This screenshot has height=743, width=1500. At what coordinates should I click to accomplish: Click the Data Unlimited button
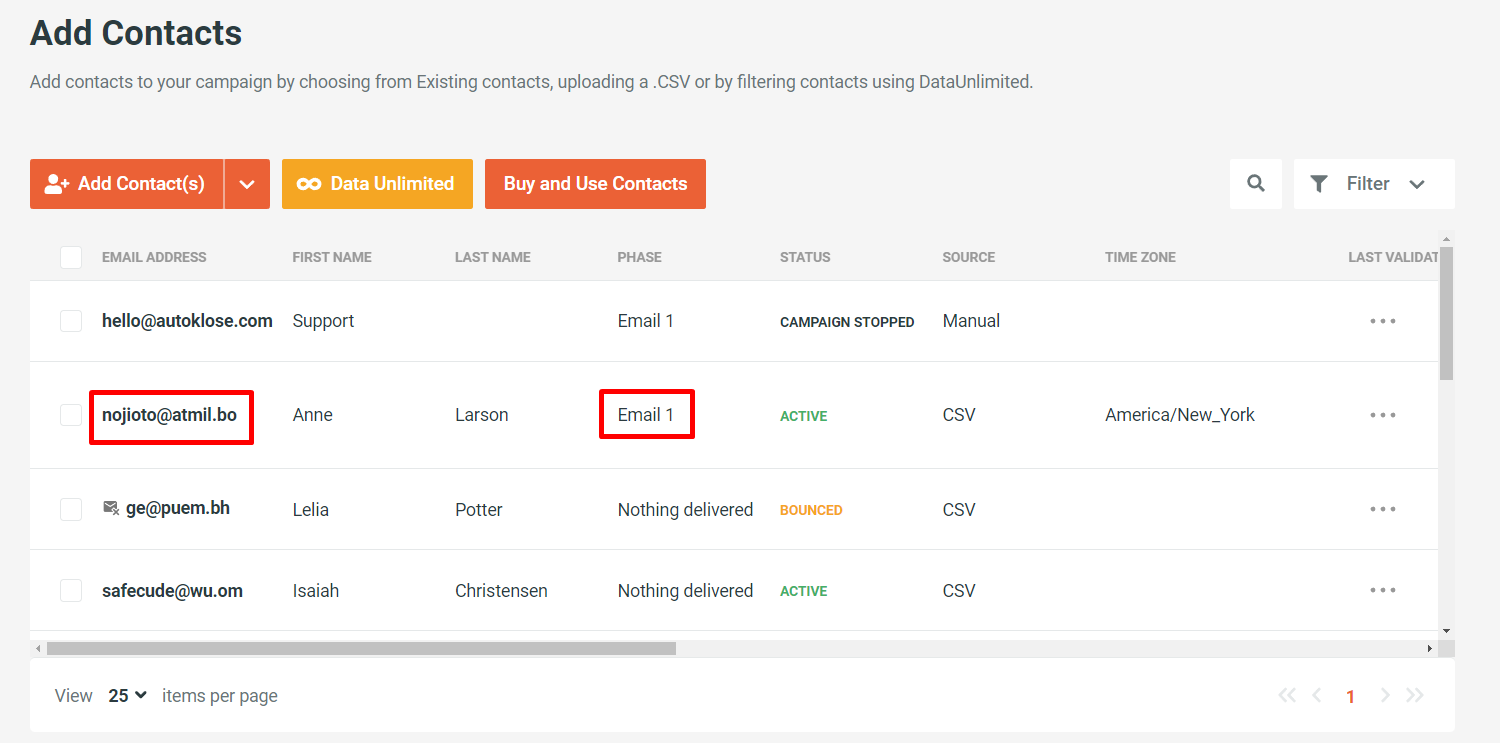coord(377,184)
